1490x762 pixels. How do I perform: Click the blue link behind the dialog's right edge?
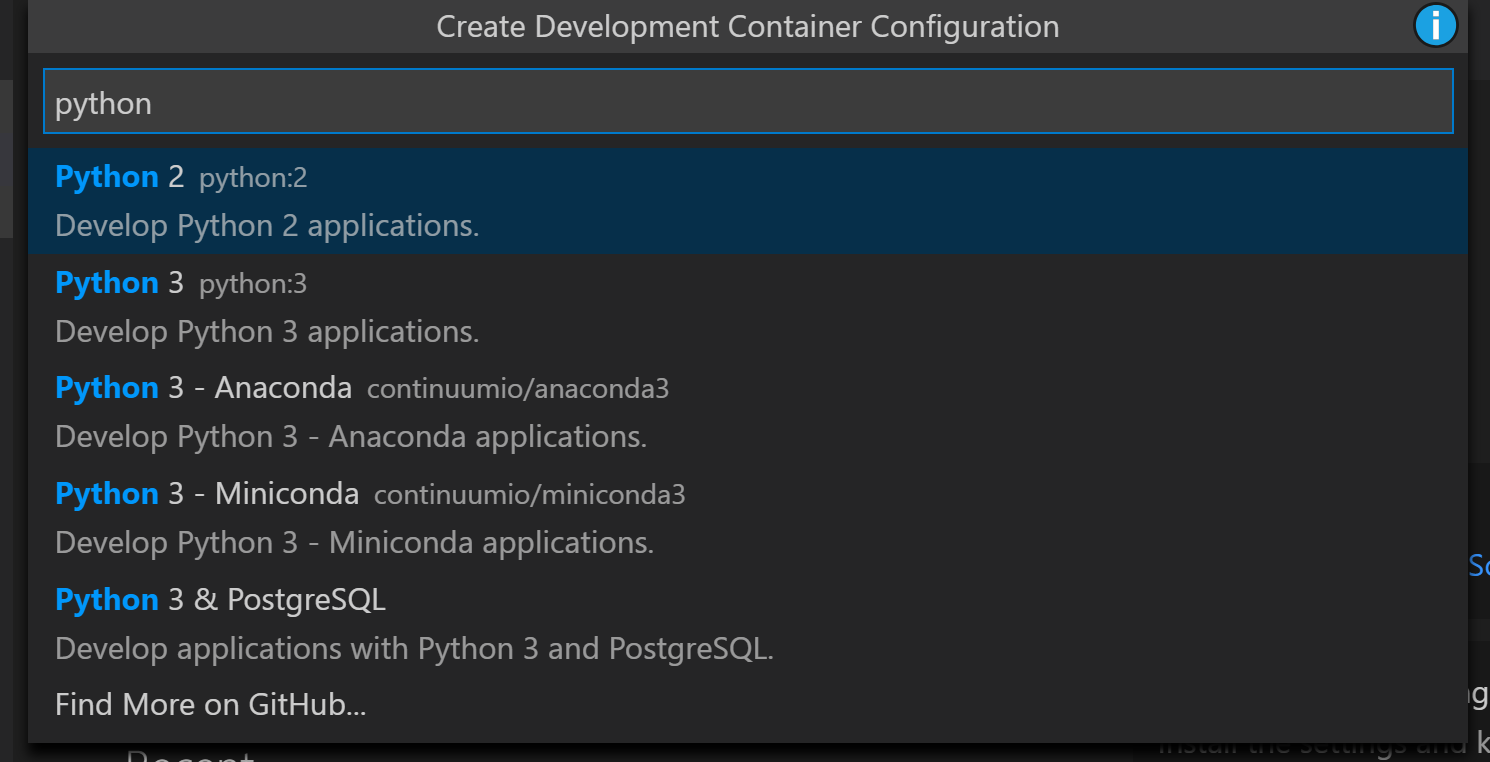(x=1479, y=566)
